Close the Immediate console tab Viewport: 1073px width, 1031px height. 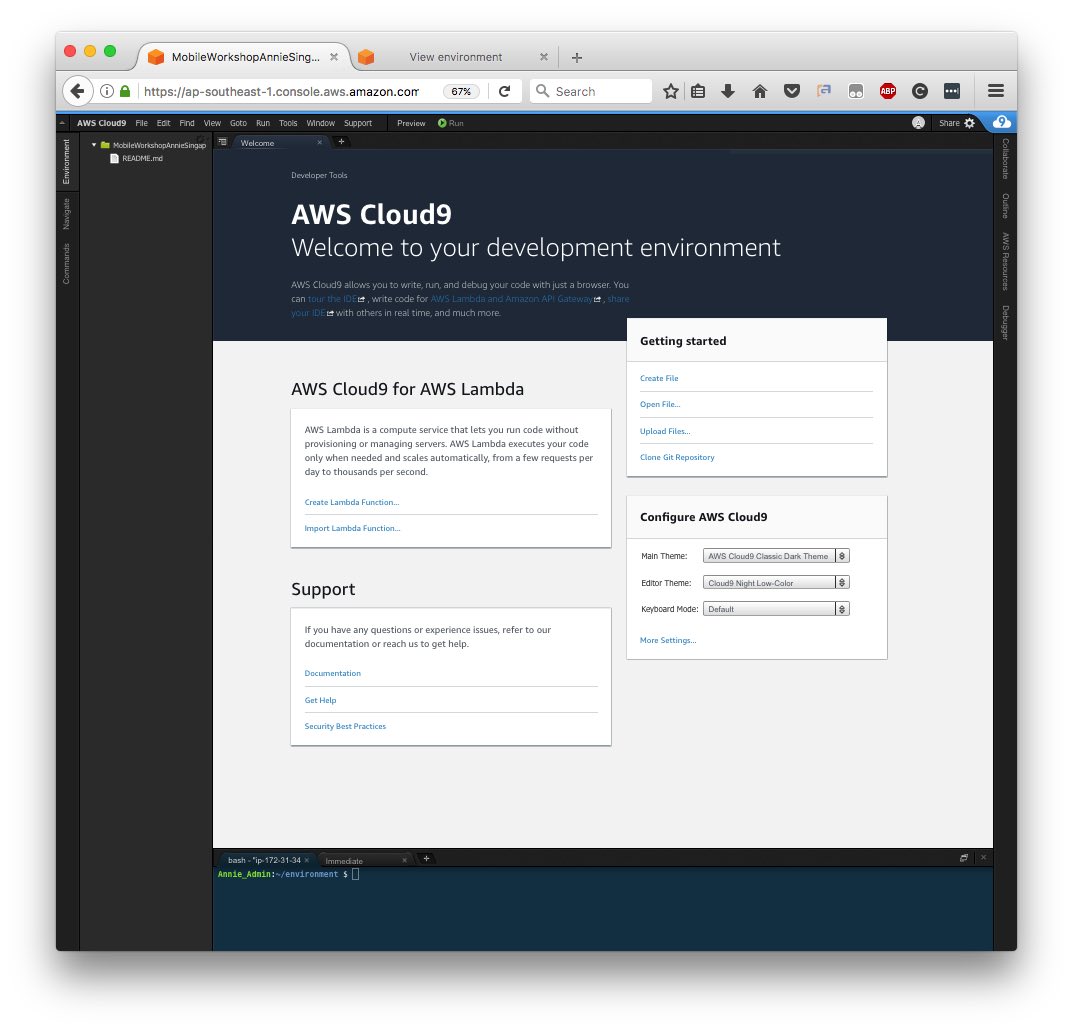404,861
